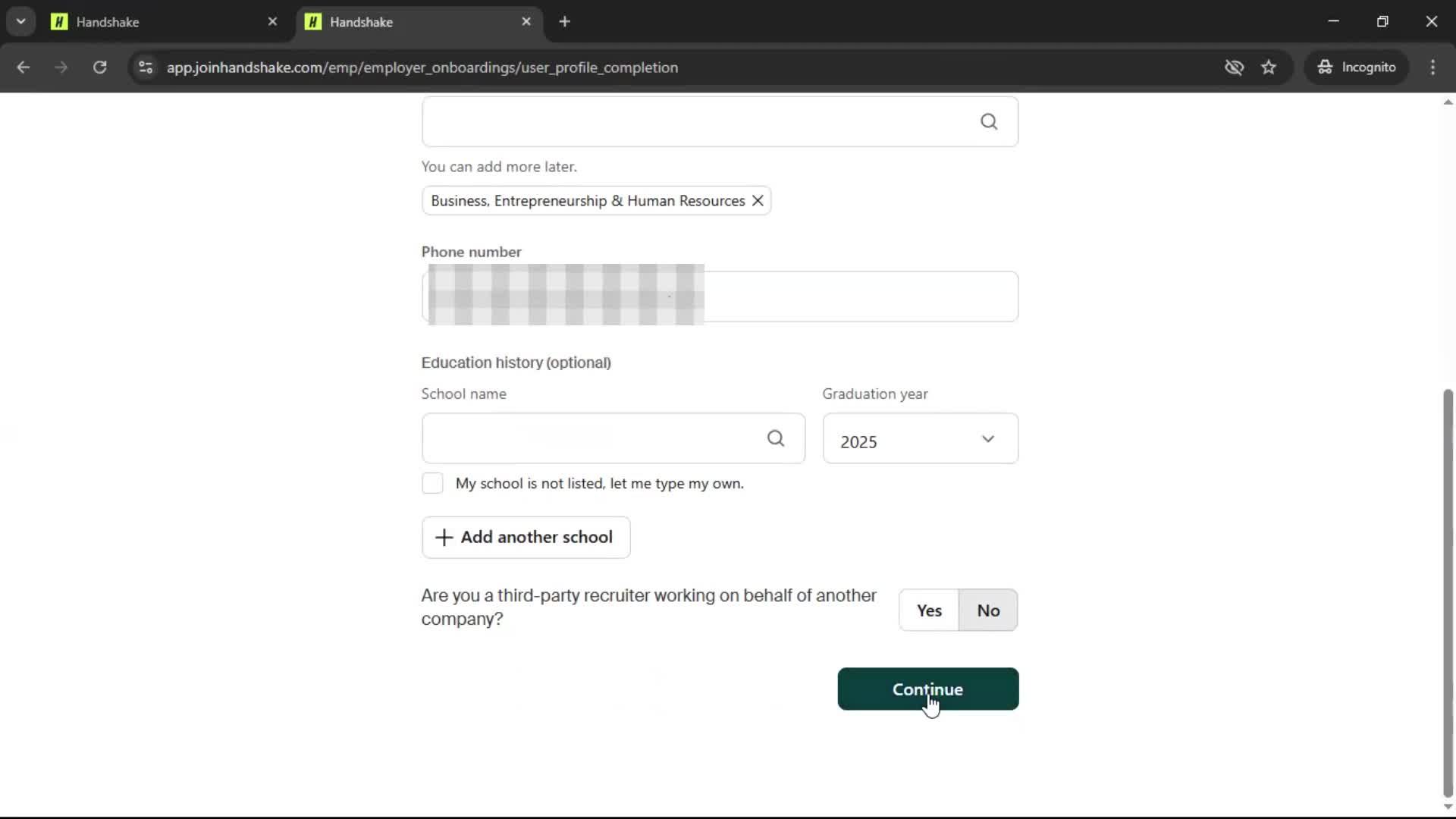
Task: Click the School name search magnifier icon
Action: point(775,438)
